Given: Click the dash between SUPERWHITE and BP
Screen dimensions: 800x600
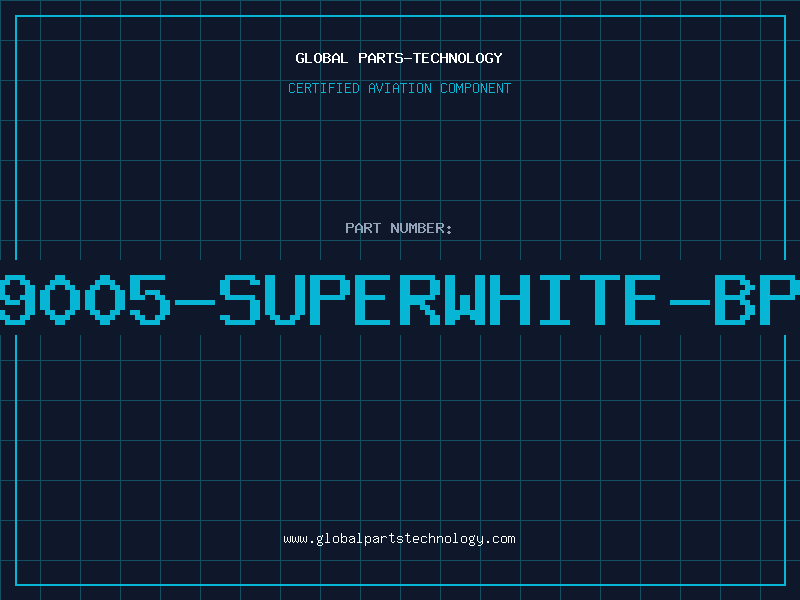Looking at the screenshot, I should pos(690,302).
